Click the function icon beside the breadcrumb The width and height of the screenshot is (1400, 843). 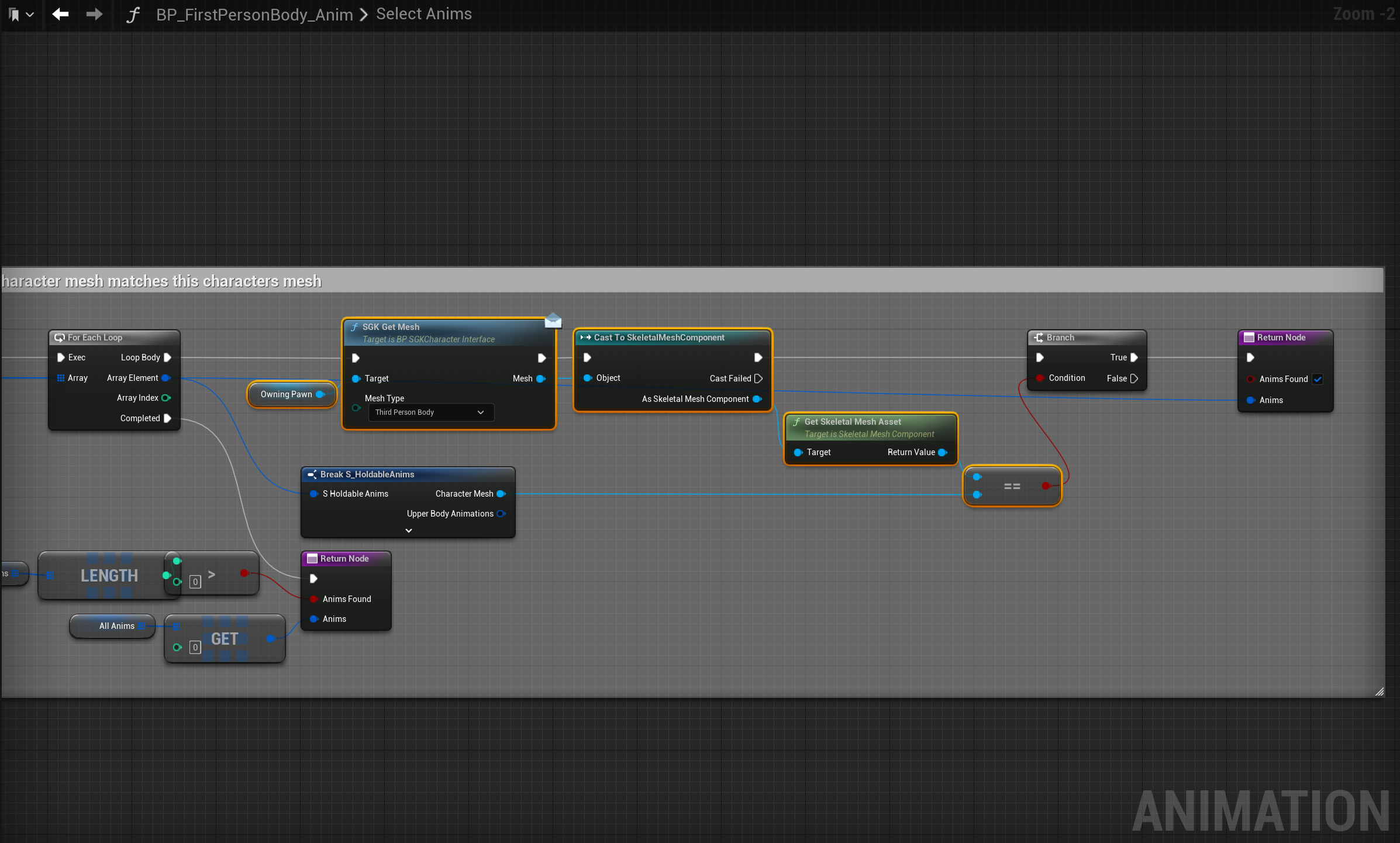point(133,14)
